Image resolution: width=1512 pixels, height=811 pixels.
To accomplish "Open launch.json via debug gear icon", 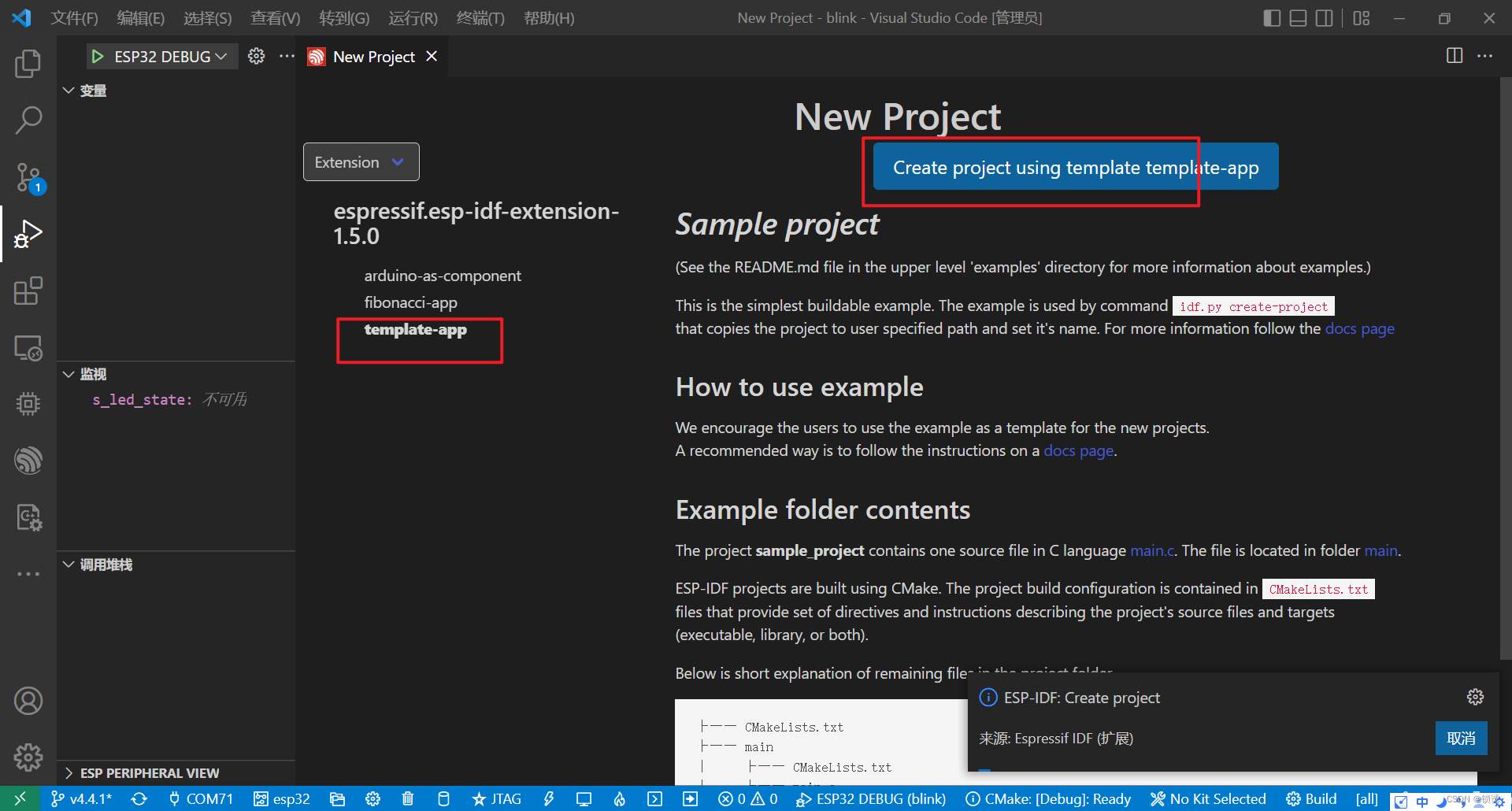I will click(x=256, y=56).
